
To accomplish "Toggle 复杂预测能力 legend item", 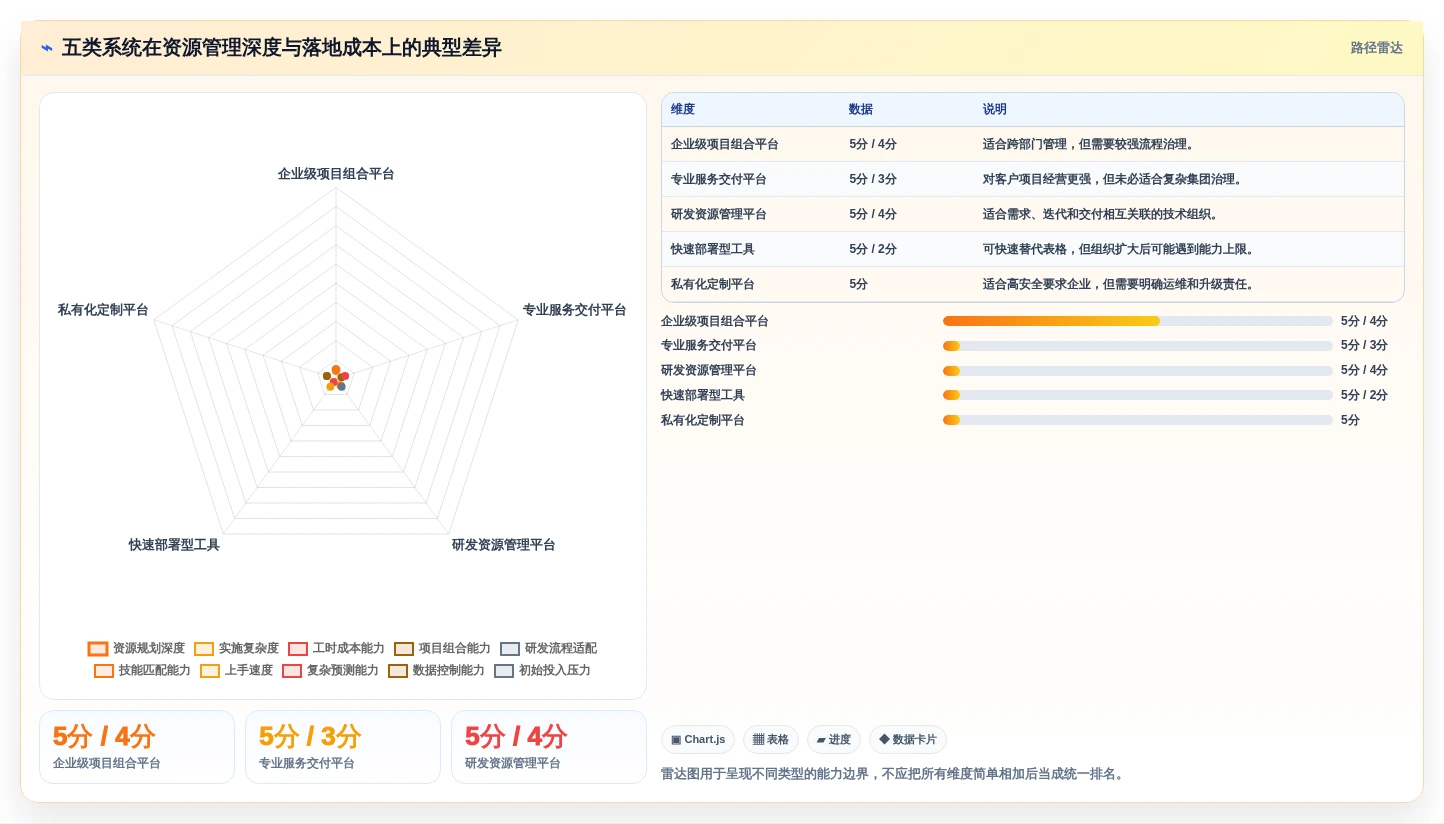I will coord(330,671).
